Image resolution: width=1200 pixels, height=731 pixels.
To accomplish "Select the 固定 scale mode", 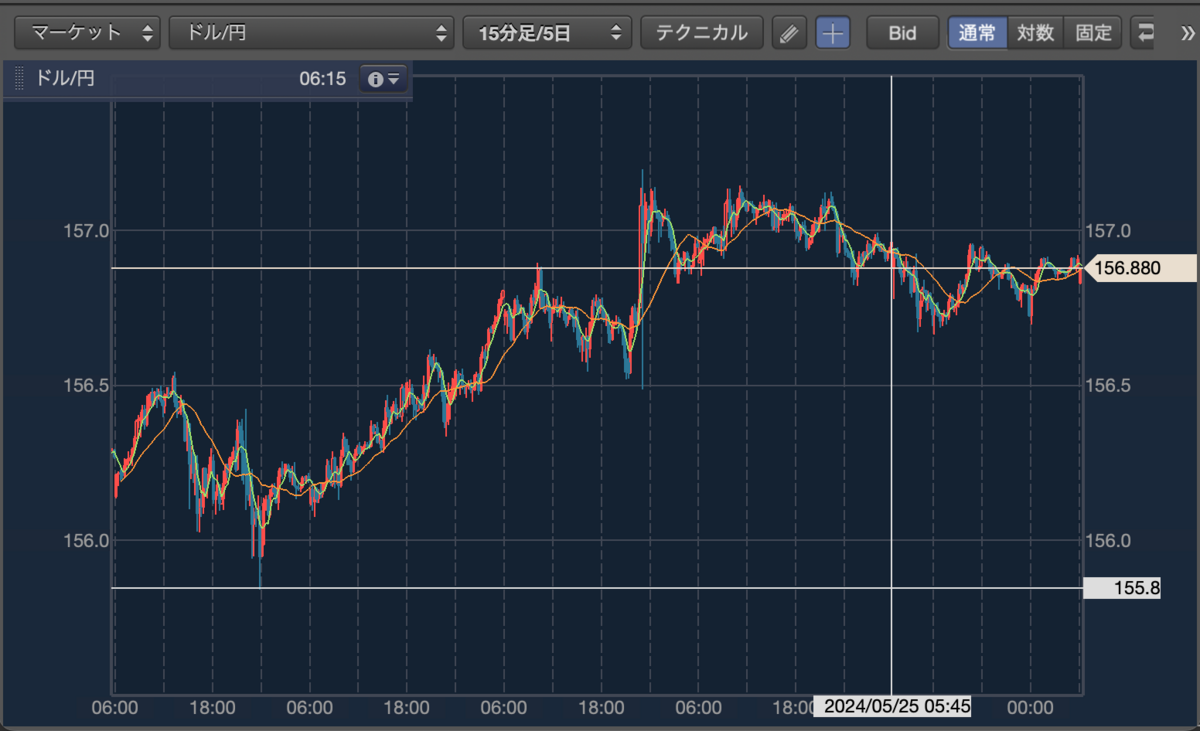I will pos(1093,33).
